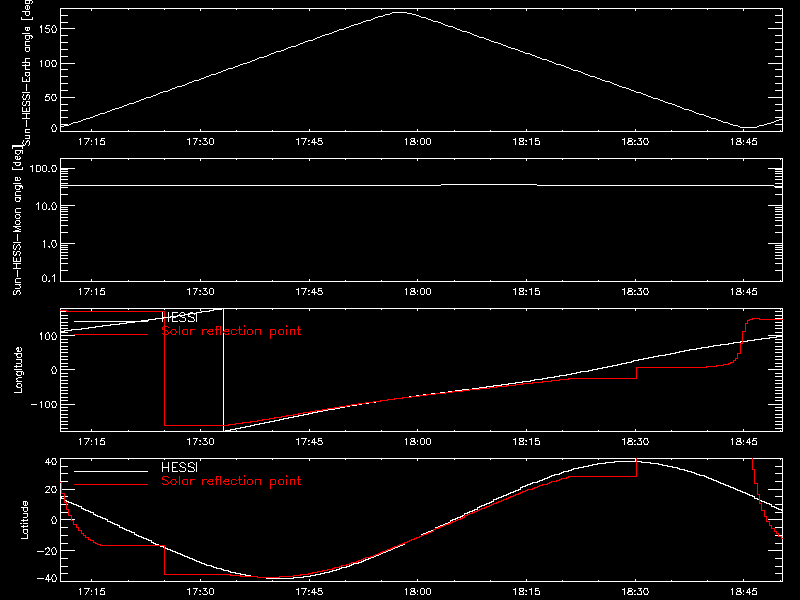This screenshot has height=600, width=800.
Task: Click 18:30 time label under Latitude plot
Action: [x=635, y=591]
